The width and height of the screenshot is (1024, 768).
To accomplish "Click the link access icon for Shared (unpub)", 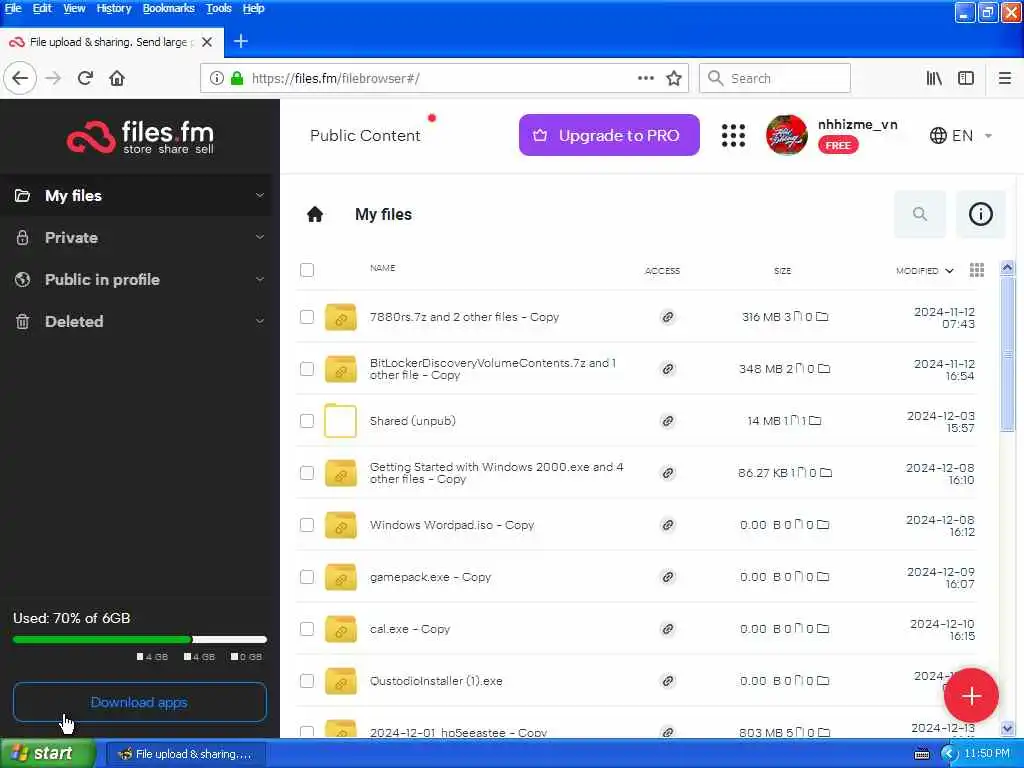I will pos(667,421).
